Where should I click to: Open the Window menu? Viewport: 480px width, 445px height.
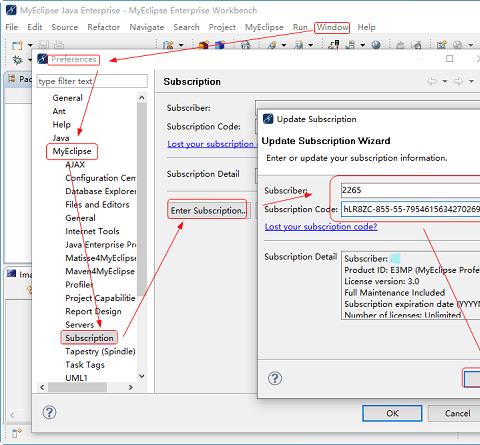[x=332, y=27]
